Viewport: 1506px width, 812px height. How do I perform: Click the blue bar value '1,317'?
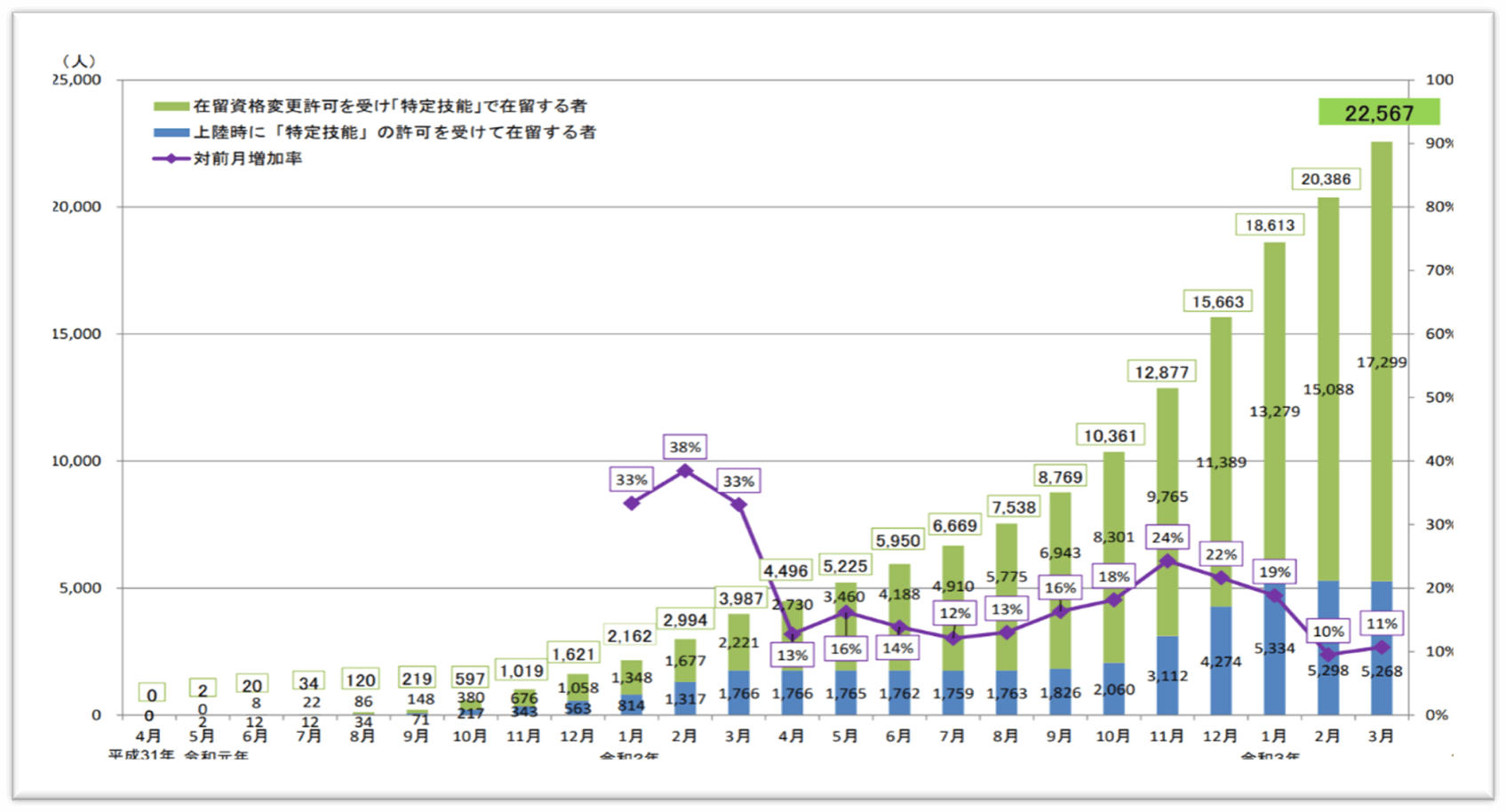[x=685, y=699]
